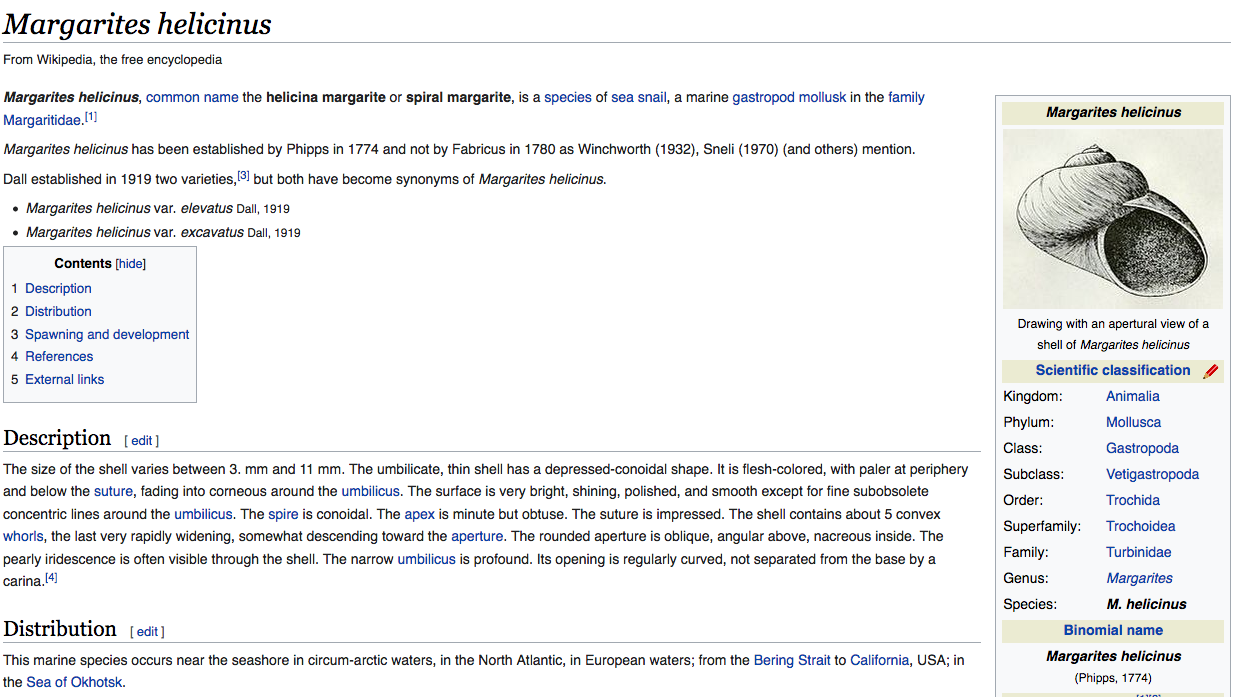Follow the Margaritidae family link
Viewport: 1246px width, 697px height.
coord(43,121)
